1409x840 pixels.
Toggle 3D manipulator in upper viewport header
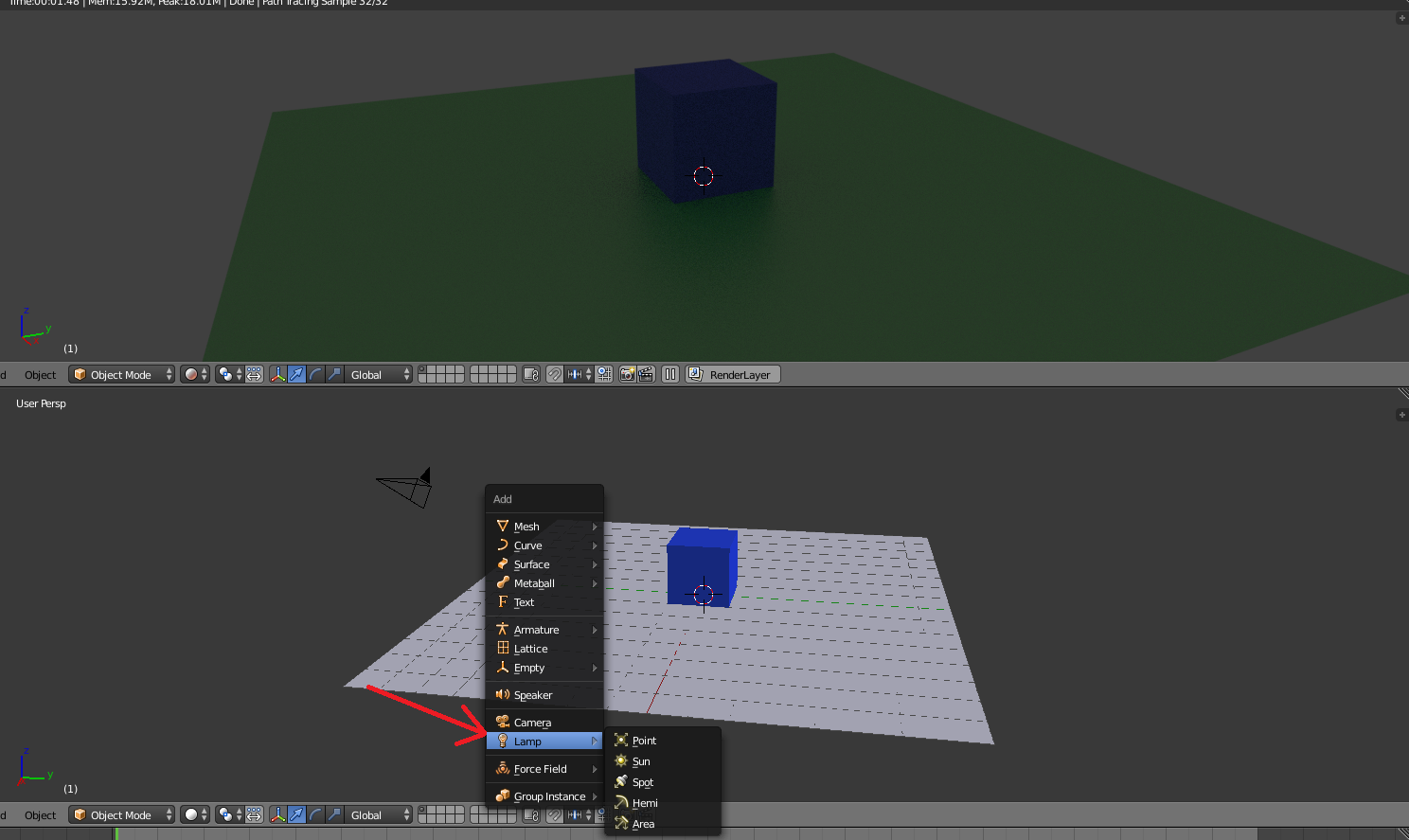(x=277, y=374)
